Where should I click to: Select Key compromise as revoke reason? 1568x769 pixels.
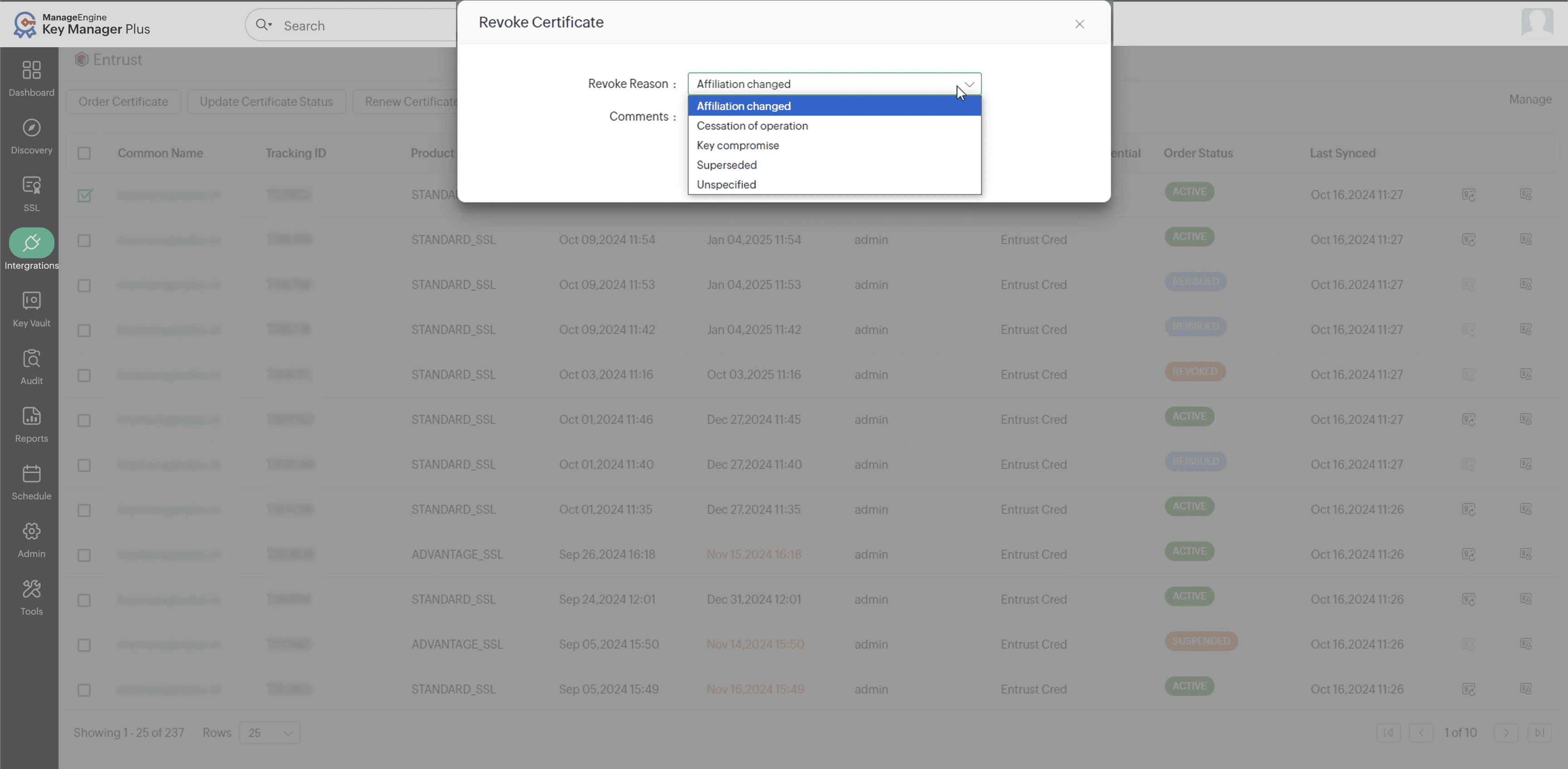pyautogui.click(x=834, y=145)
